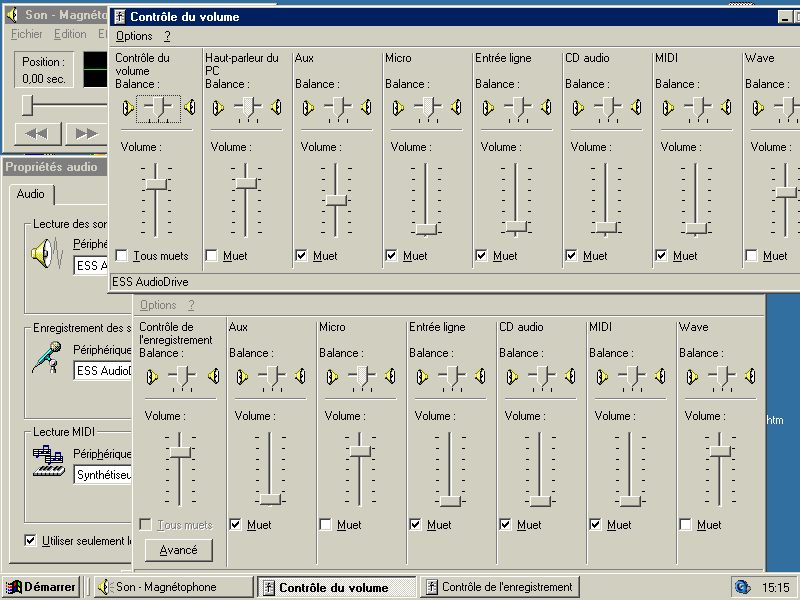Click the system tray volume icon
This screenshot has height=600, width=800.
pos(742,587)
